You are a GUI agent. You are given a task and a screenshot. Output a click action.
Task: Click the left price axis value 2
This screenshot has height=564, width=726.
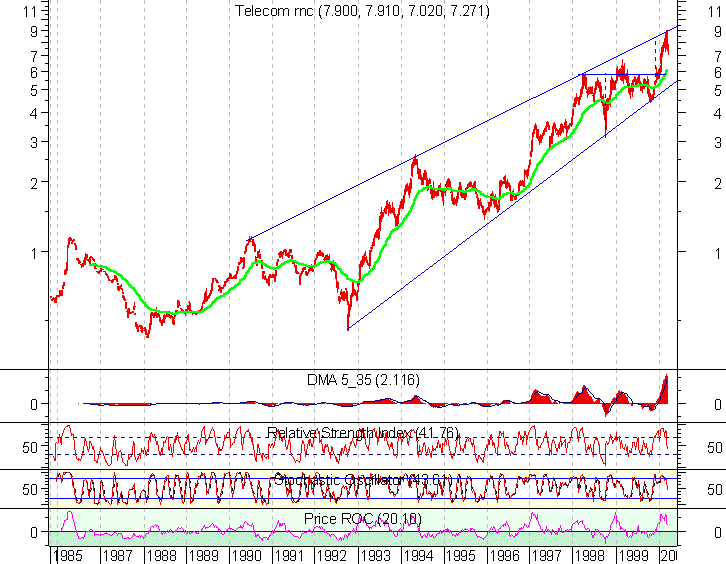(34, 183)
